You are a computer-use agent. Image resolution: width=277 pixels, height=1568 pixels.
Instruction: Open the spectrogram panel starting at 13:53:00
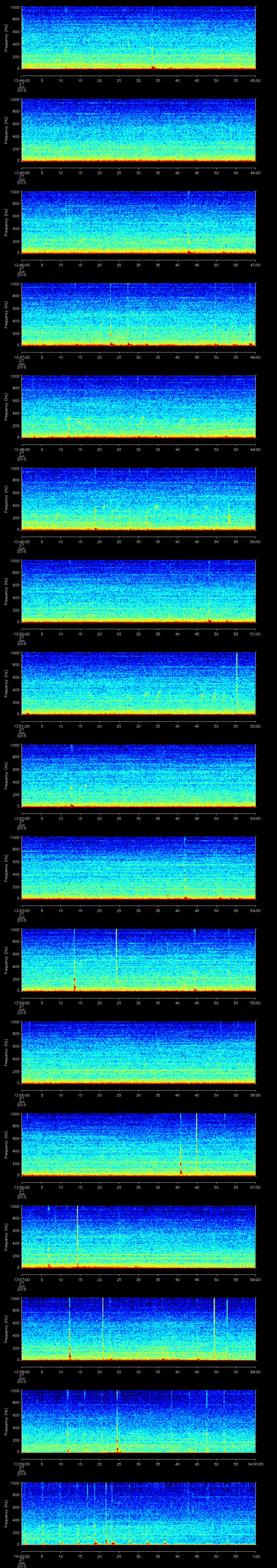tap(138, 868)
